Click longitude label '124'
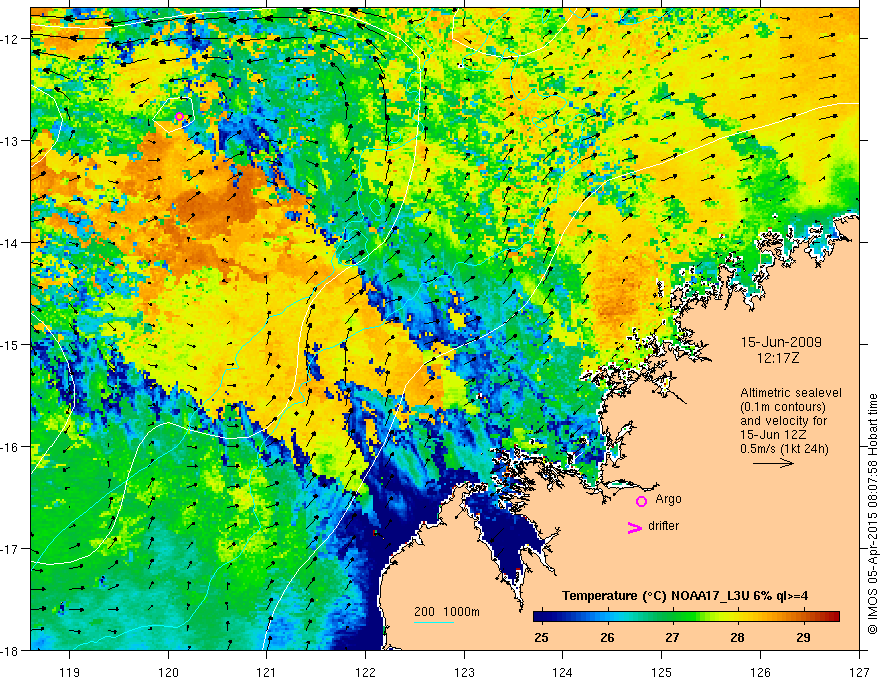Screen dimensions: 880x680 [x=563, y=672]
